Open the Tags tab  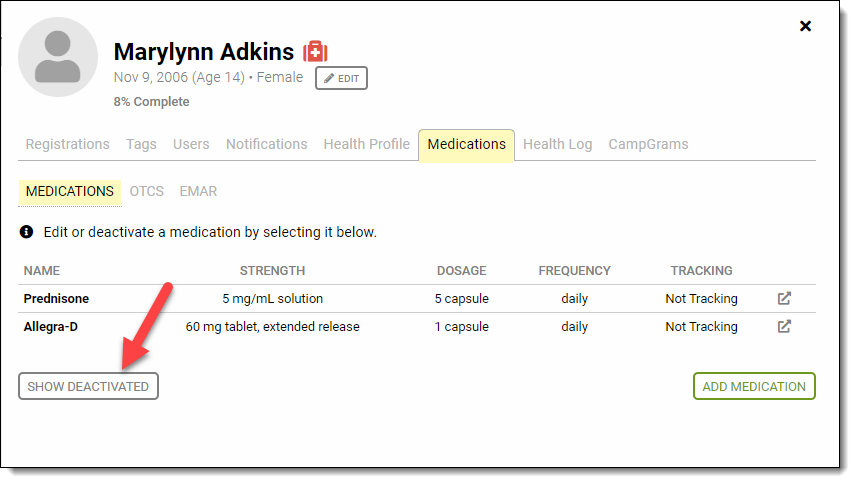coord(141,144)
